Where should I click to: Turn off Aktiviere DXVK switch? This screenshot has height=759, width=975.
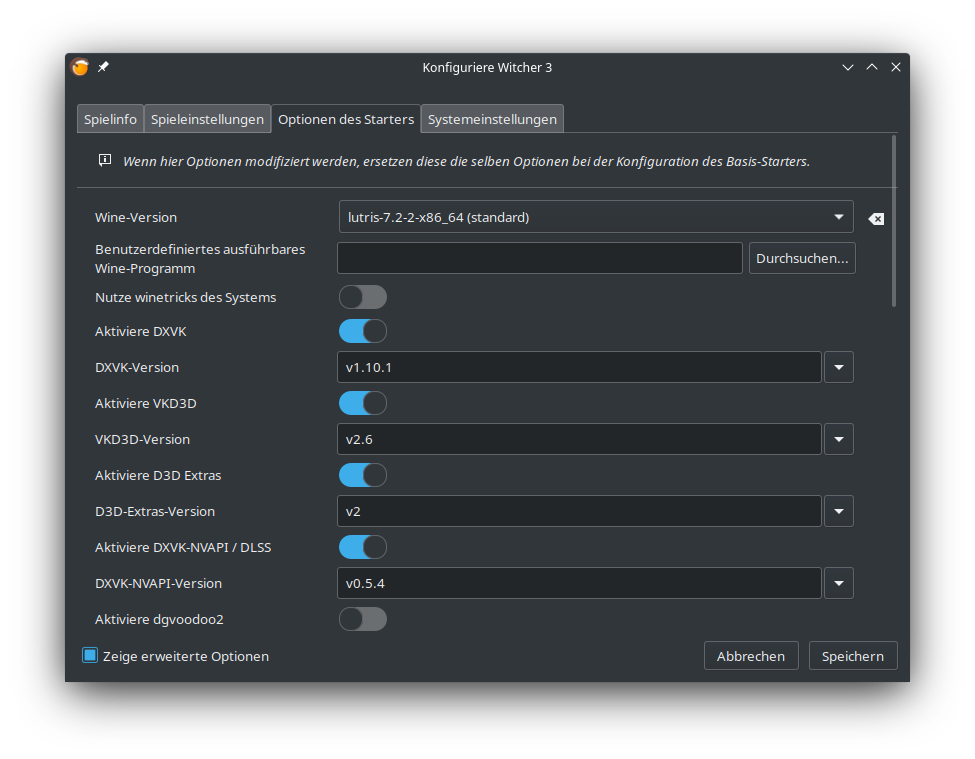click(363, 331)
